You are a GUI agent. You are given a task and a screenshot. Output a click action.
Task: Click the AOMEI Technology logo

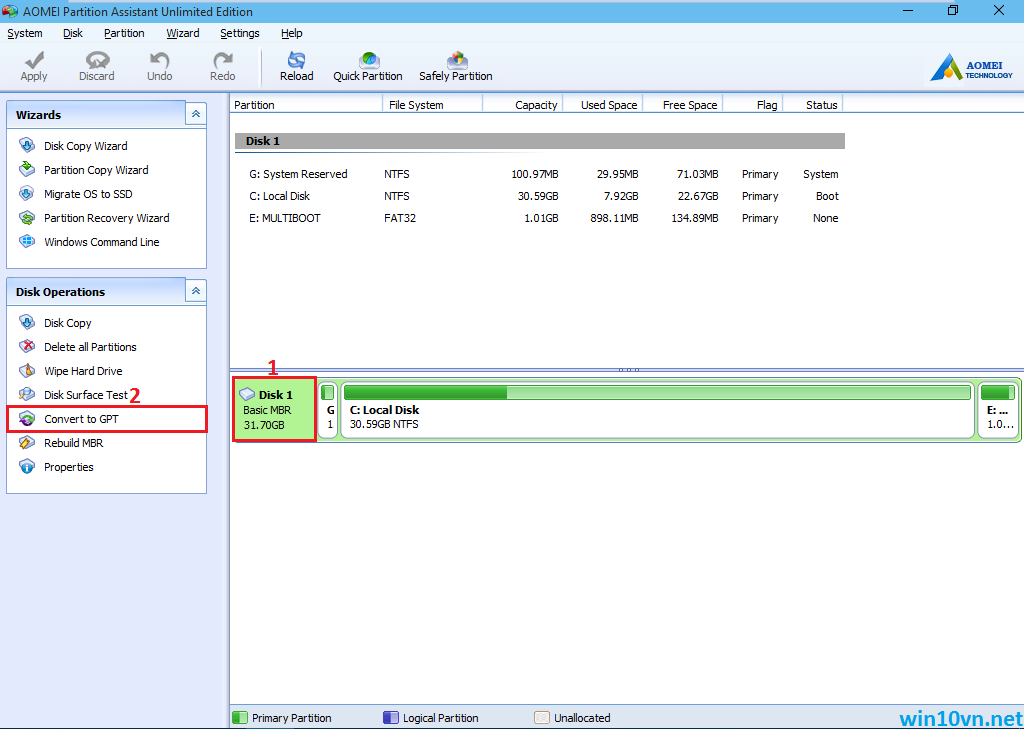click(972, 67)
